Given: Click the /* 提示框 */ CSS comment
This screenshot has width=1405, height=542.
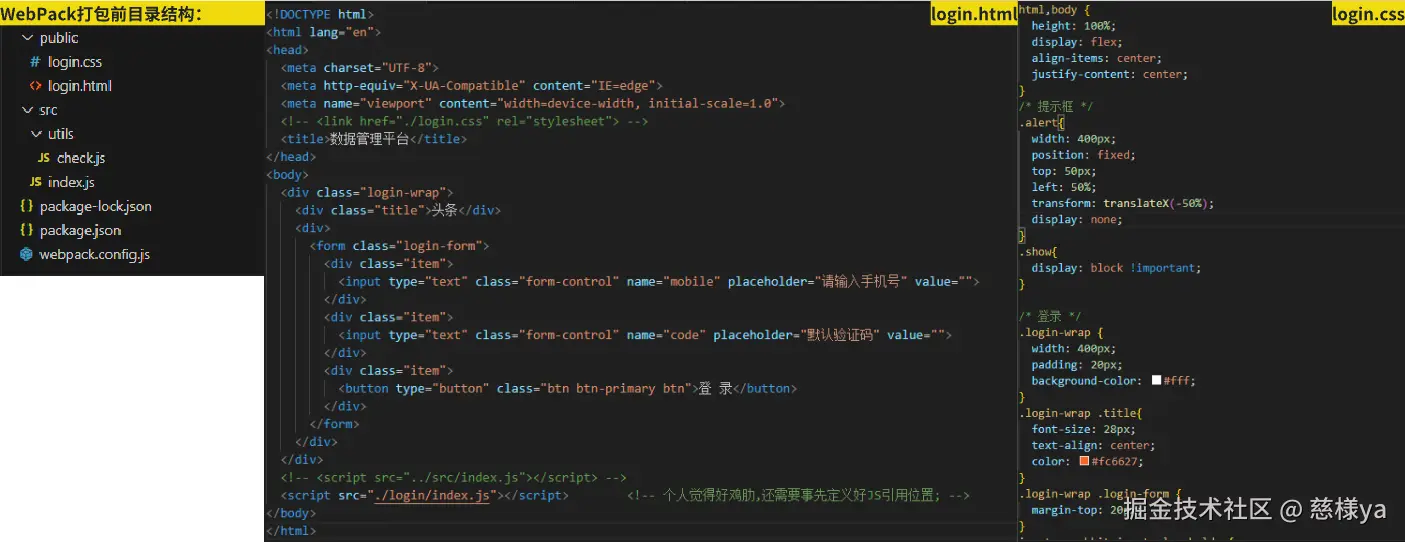Looking at the screenshot, I should (x=1056, y=106).
